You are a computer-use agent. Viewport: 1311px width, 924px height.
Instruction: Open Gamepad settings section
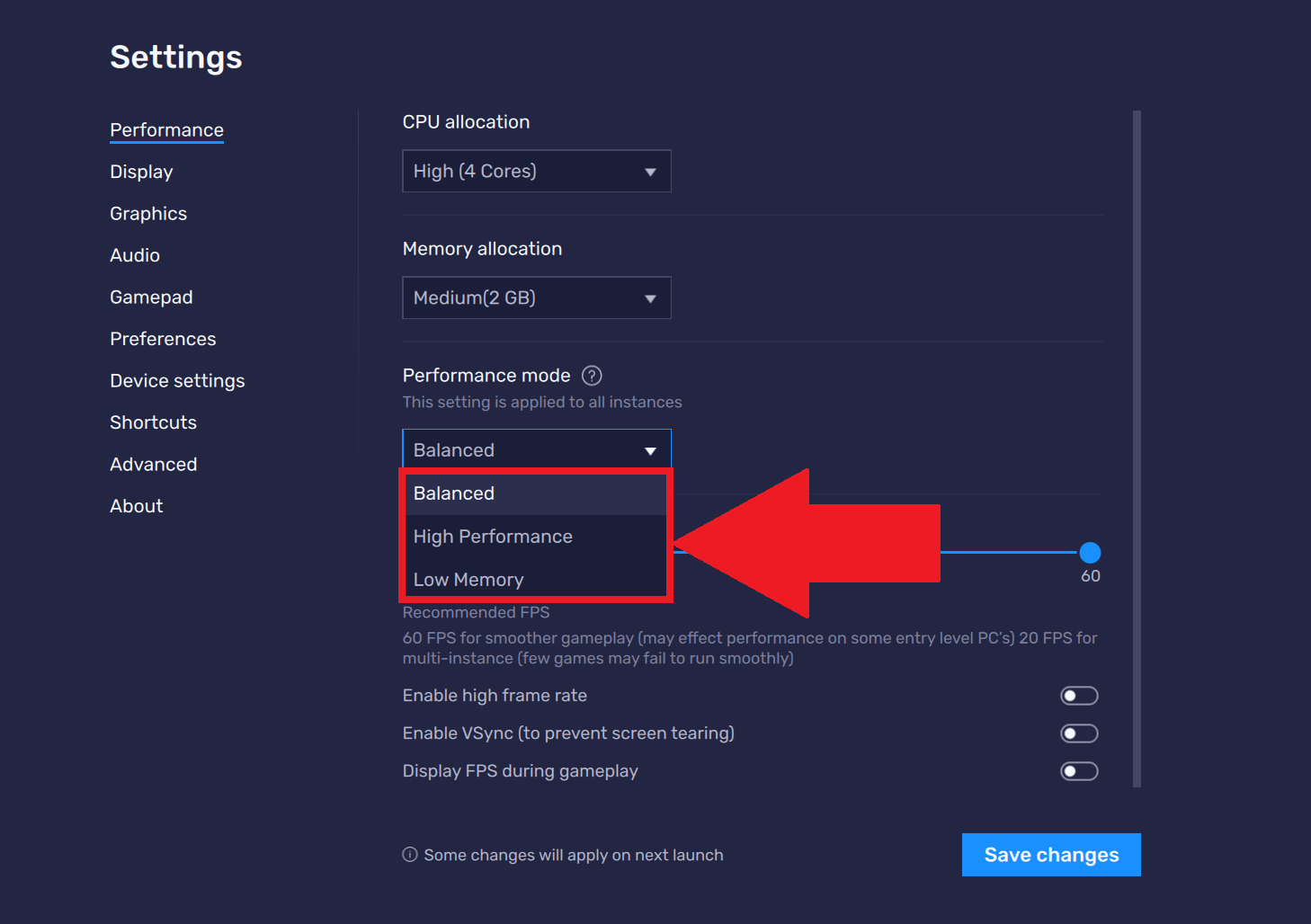[x=151, y=298]
